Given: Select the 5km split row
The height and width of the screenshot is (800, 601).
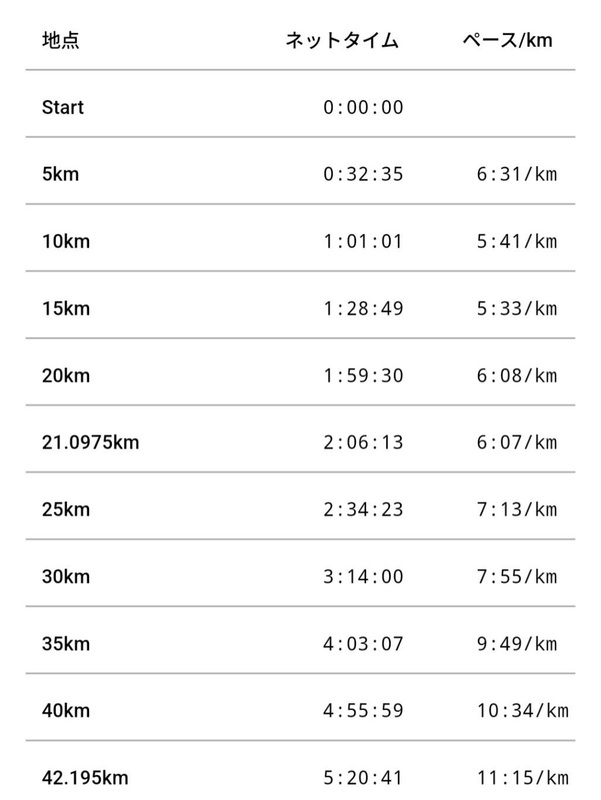Looking at the screenshot, I should (60, 174).
